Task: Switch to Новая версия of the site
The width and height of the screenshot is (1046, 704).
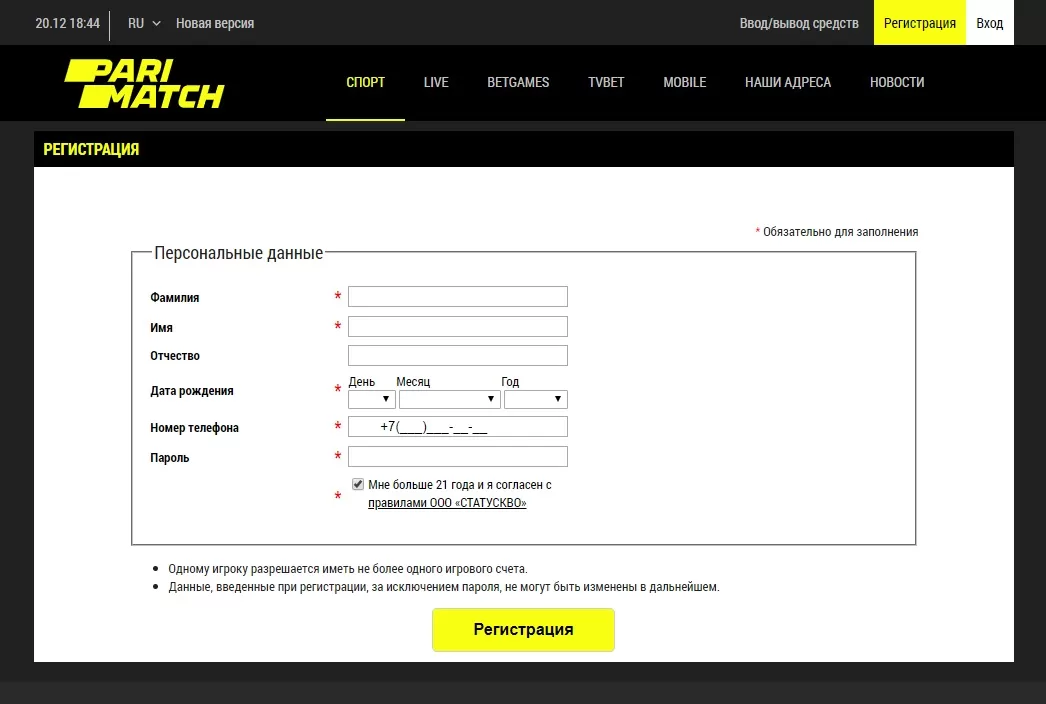Action: point(215,23)
